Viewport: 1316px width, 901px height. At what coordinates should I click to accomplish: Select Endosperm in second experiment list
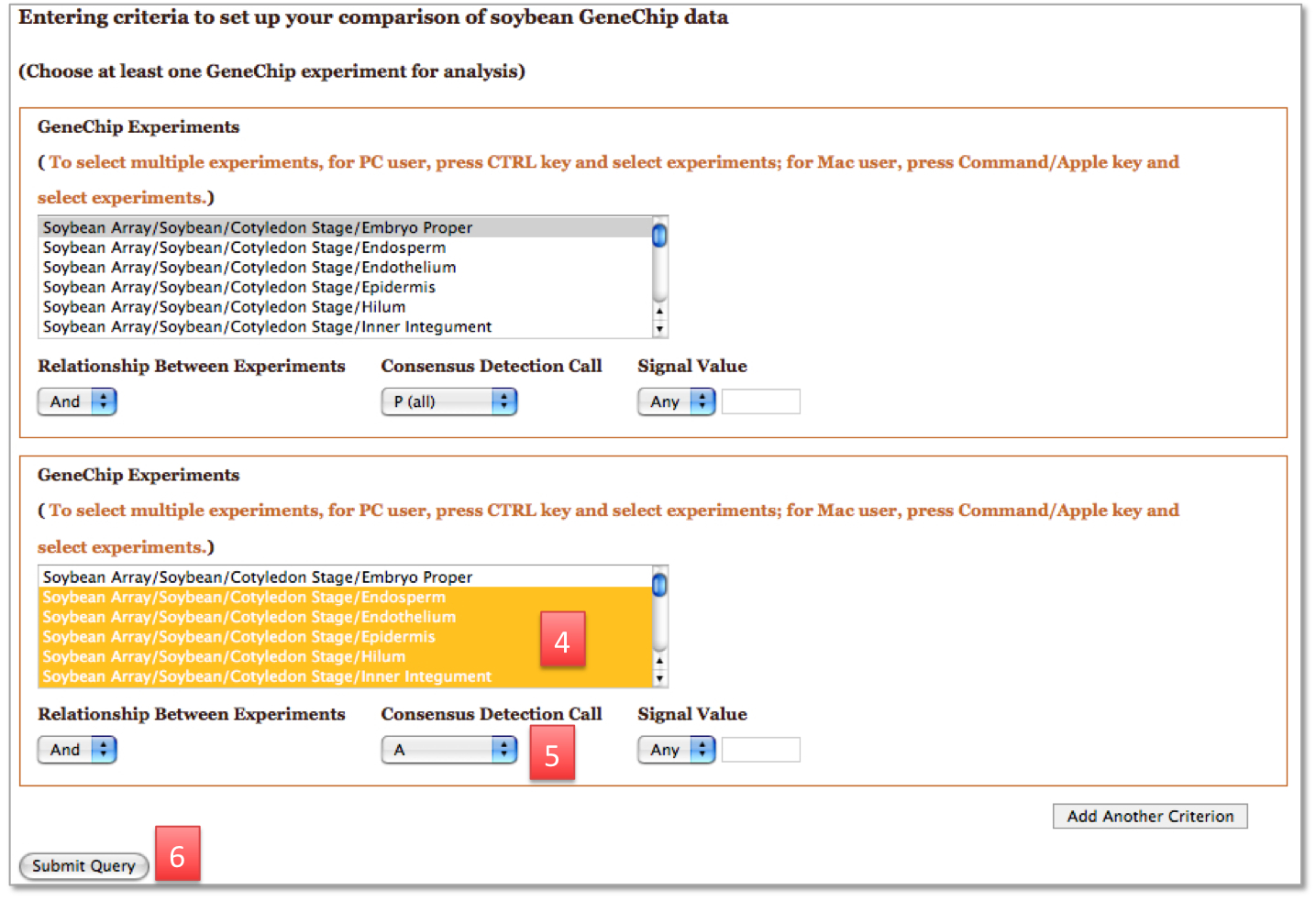coord(345,598)
